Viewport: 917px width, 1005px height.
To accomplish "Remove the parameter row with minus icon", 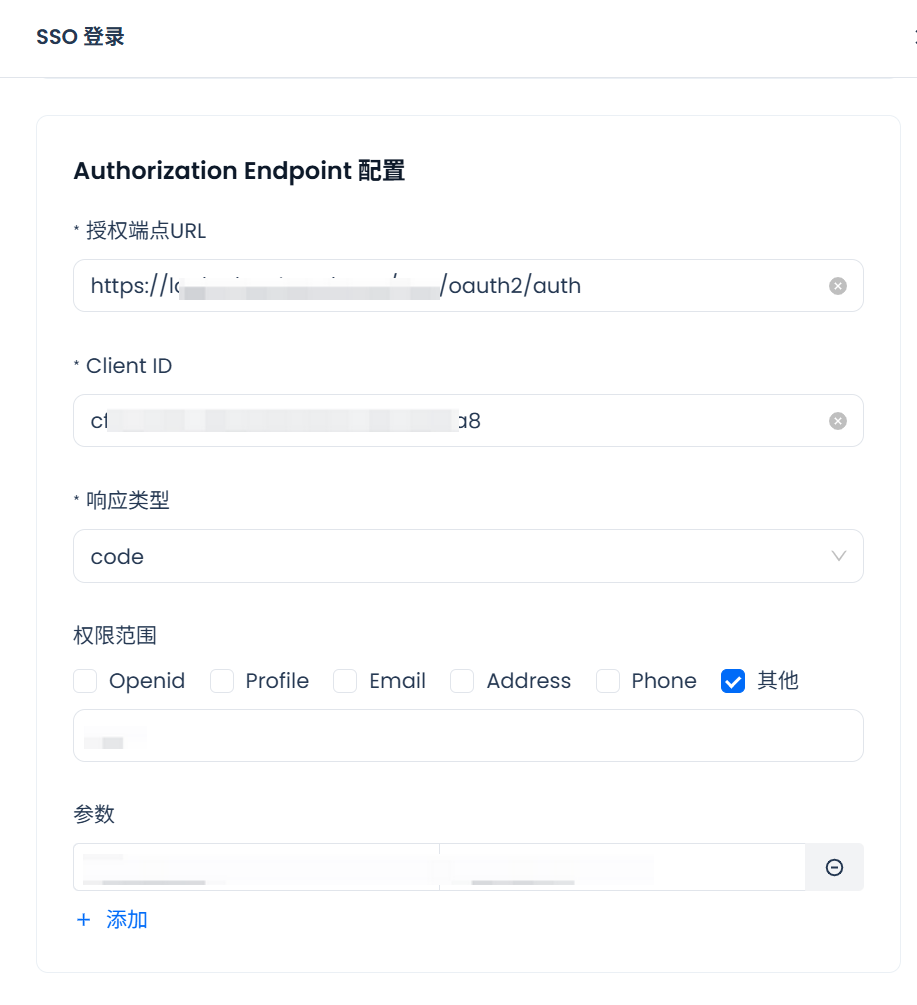I will tap(834, 867).
